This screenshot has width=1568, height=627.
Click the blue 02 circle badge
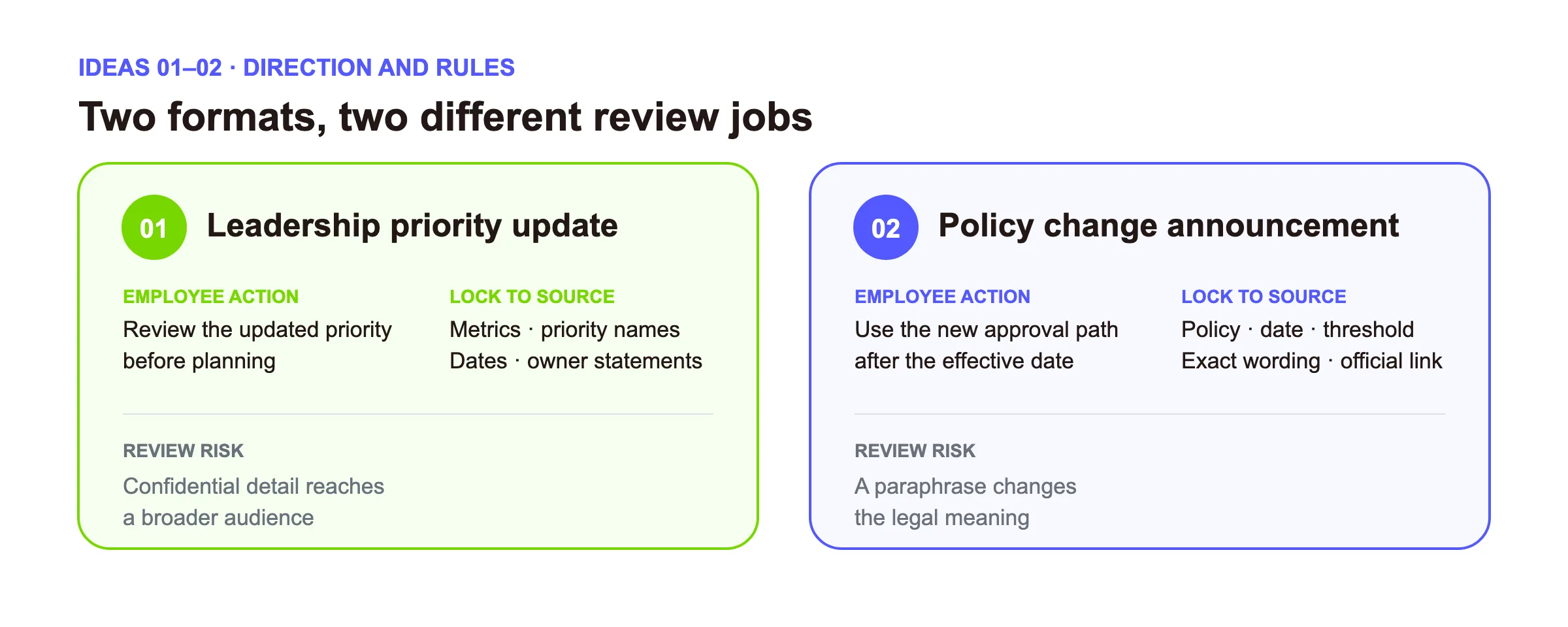[886, 227]
